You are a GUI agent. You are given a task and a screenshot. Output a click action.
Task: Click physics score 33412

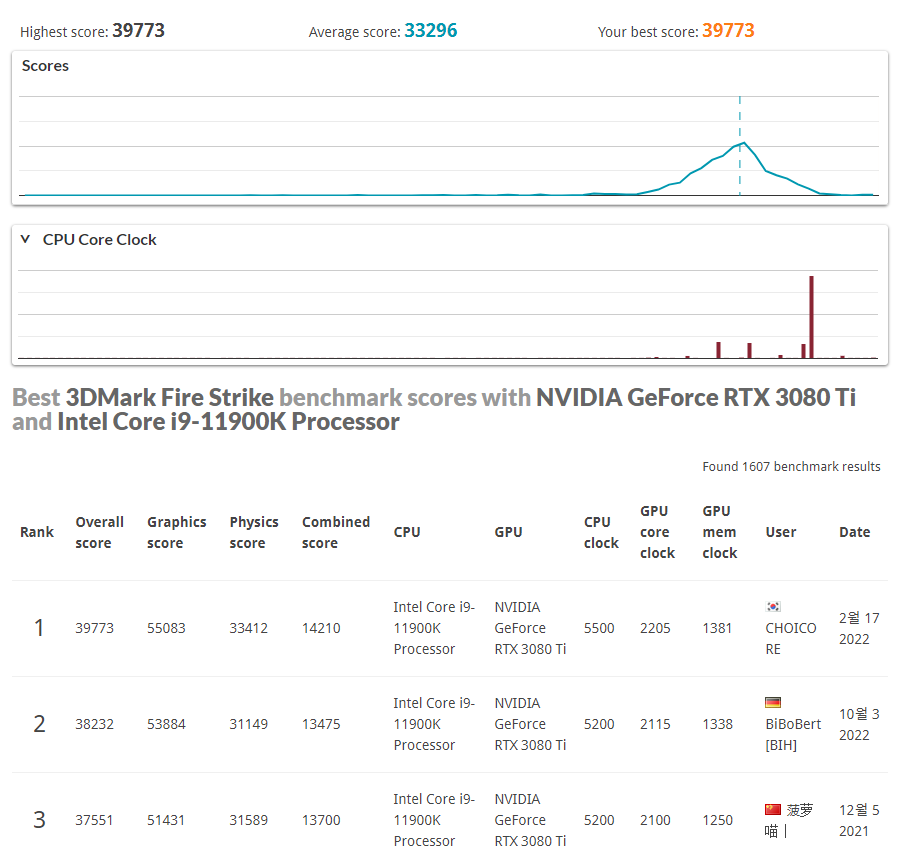249,628
